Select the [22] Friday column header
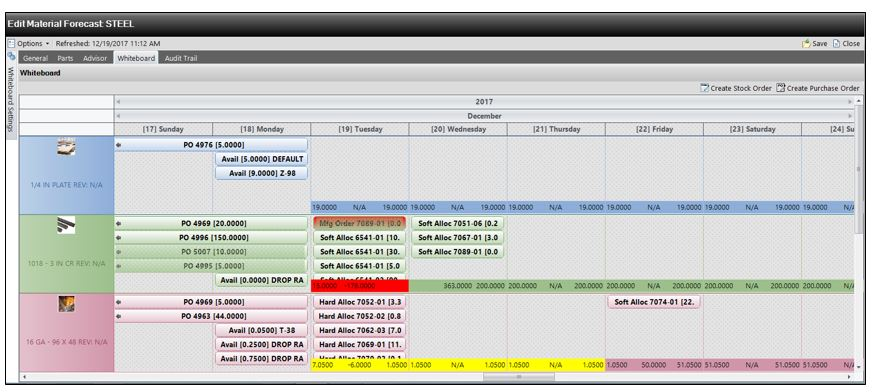This screenshot has height=392, width=873. pyautogui.click(x=654, y=129)
